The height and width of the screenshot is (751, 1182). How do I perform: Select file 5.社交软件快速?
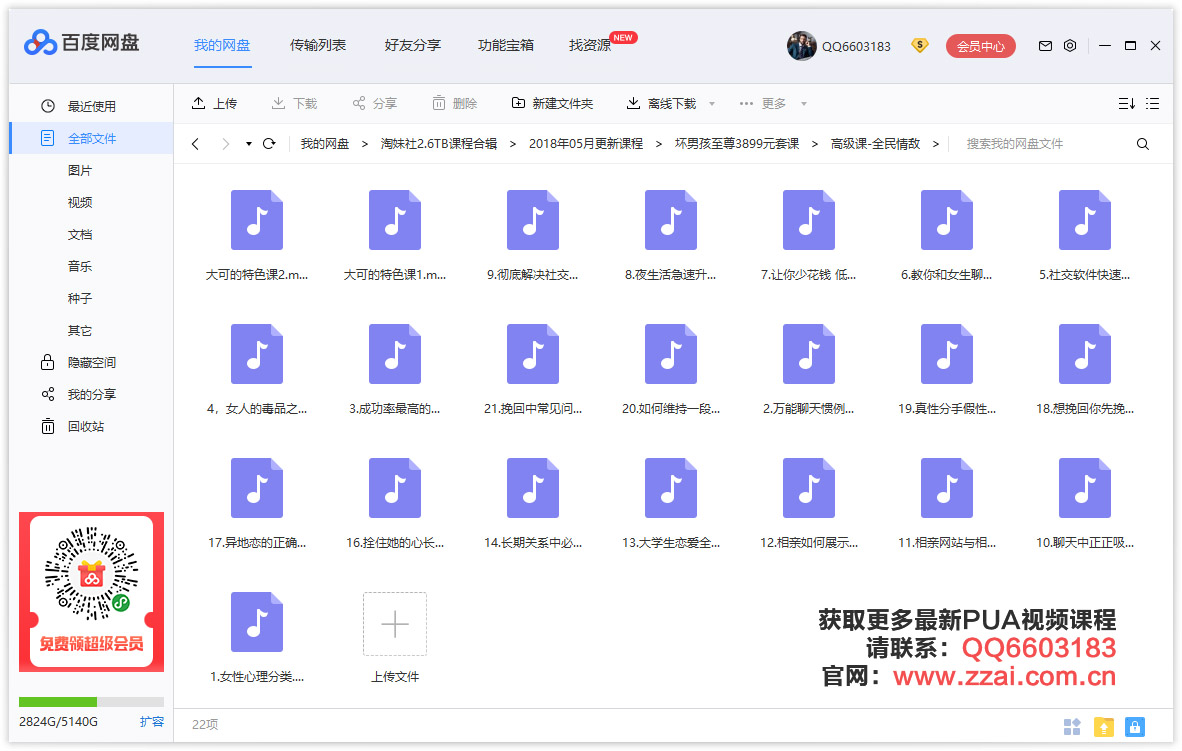click(x=1085, y=237)
